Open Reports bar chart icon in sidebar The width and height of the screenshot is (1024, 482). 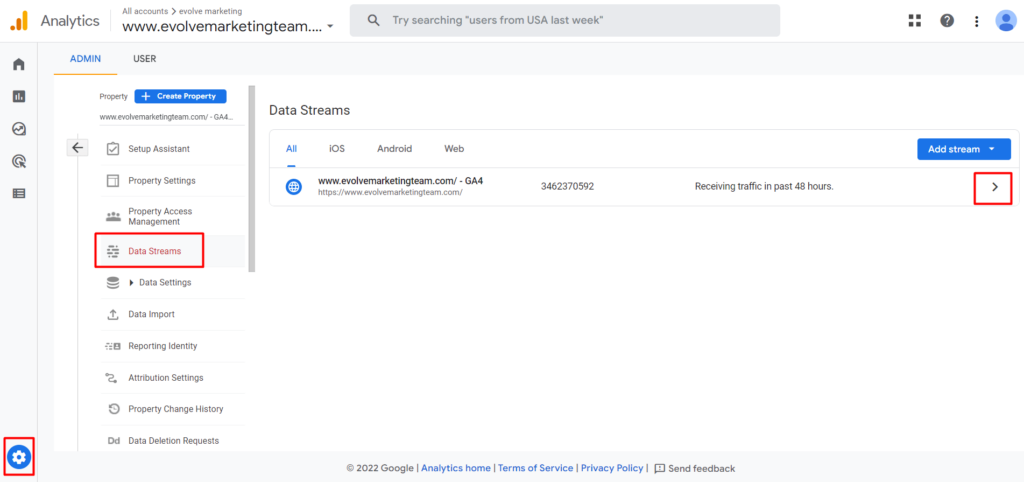(19, 96)
